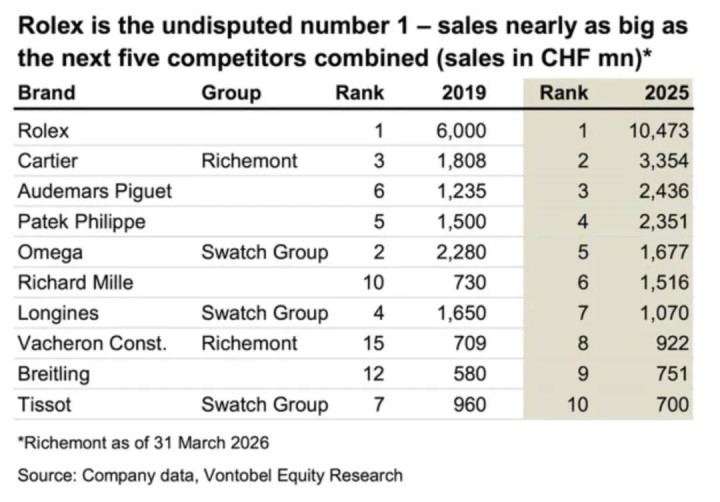Click the 2025 column header
The width and height of the screenshot is (720, 502).
[666, 93]
